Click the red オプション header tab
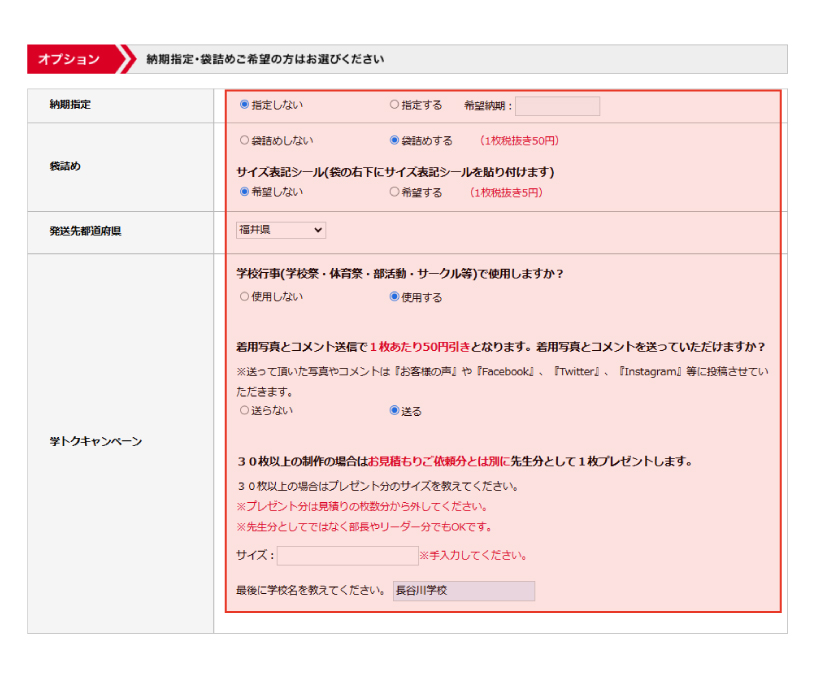Image resolution: width=816 pixels, height=678 pixels. [x=70, y=59]
